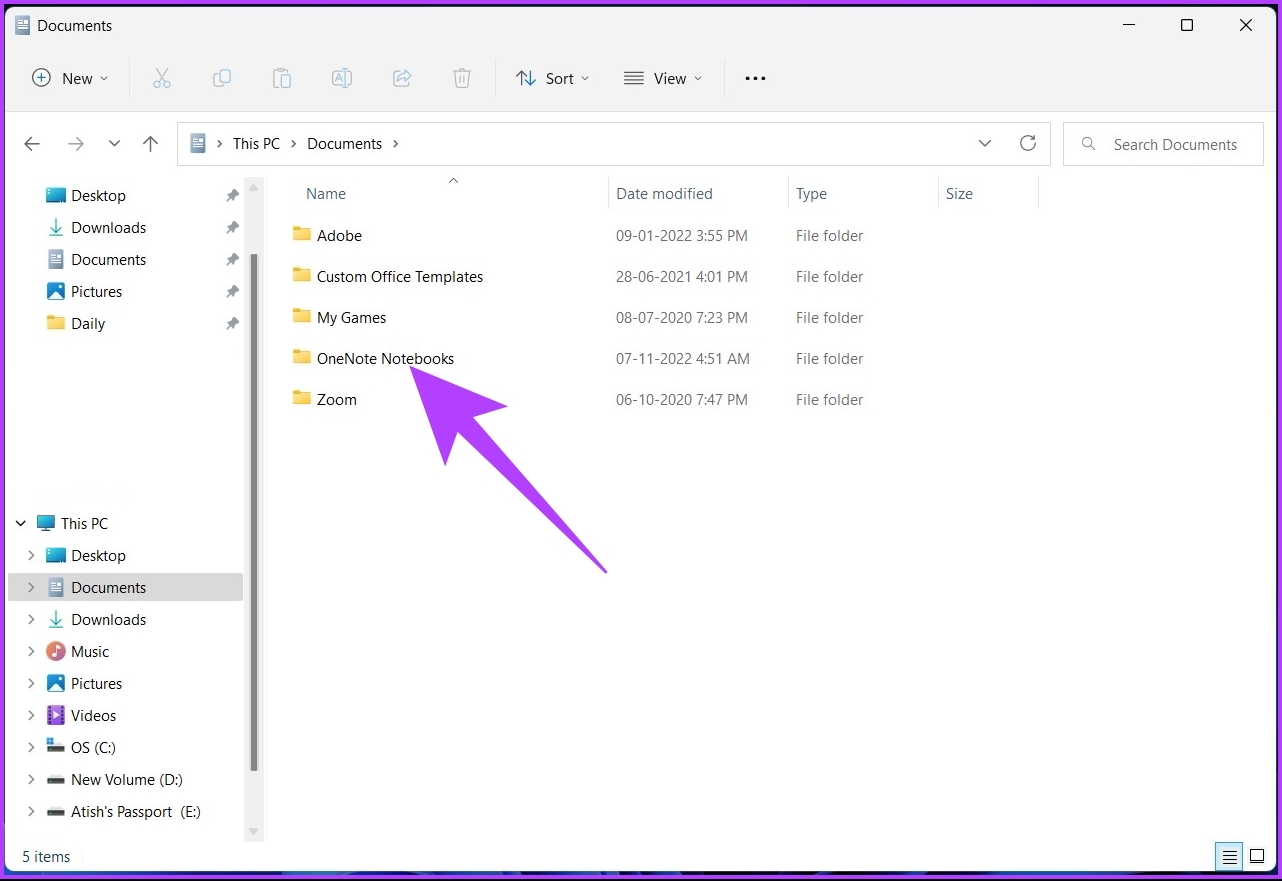The width and height of the screenshot is (1282, 881).
Task: Click the Delete trash icon
Action: pos(462,78)
